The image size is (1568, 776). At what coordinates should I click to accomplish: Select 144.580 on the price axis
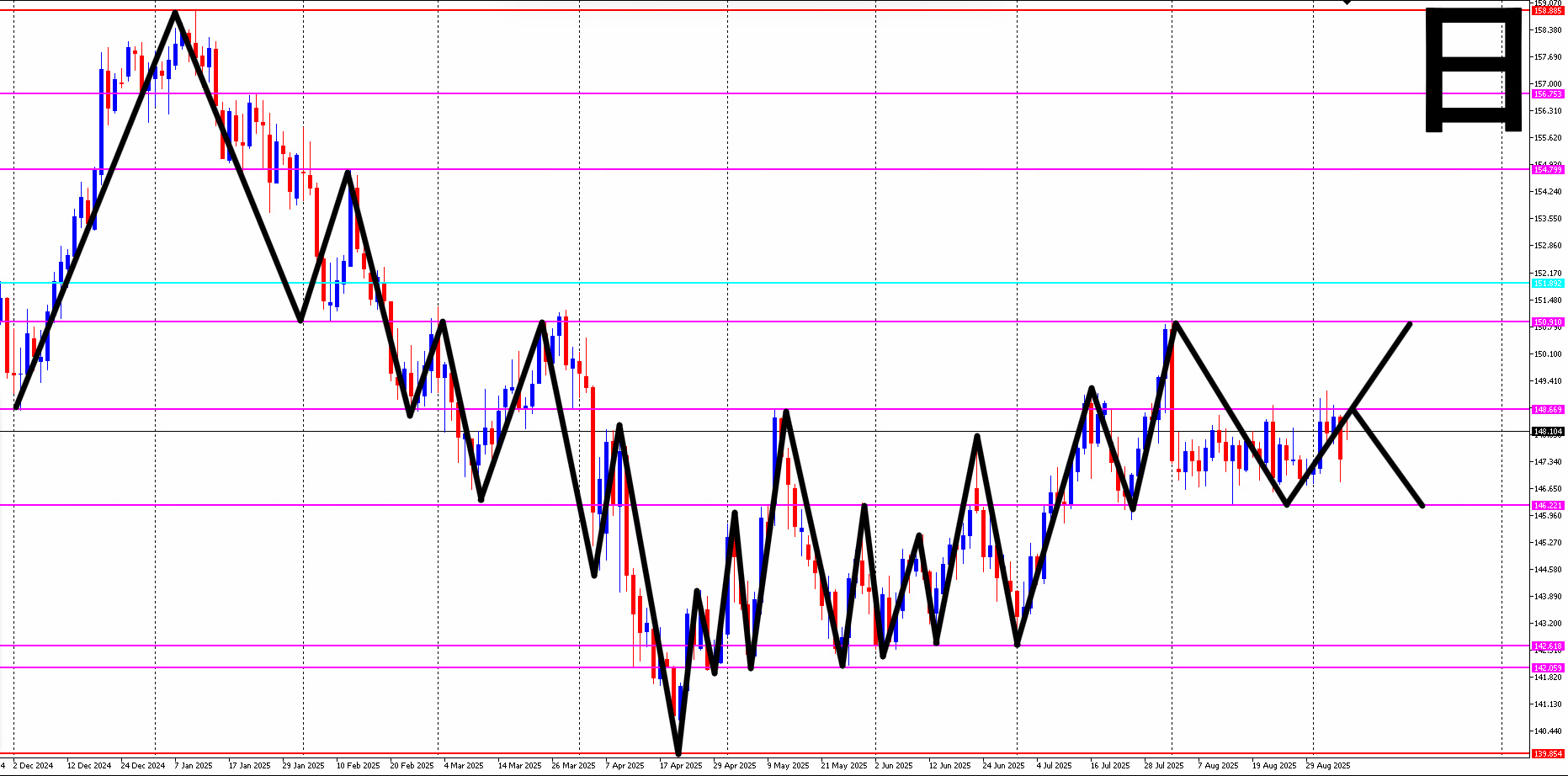1549,570
